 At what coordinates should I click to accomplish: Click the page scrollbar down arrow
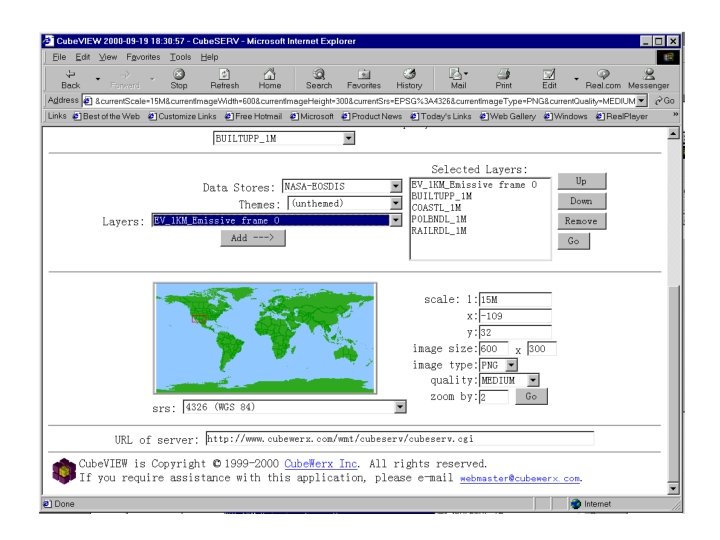click(673, 489)
